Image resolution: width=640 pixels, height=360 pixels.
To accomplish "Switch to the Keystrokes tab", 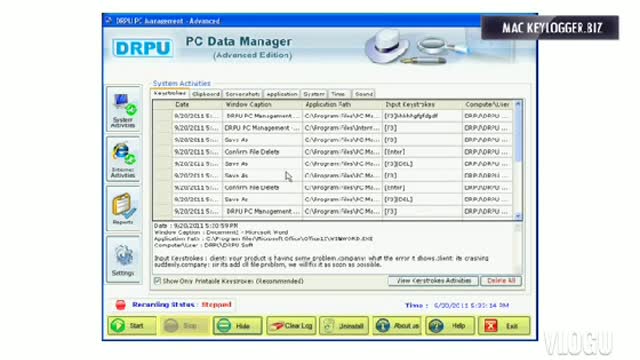I will 170,93.
